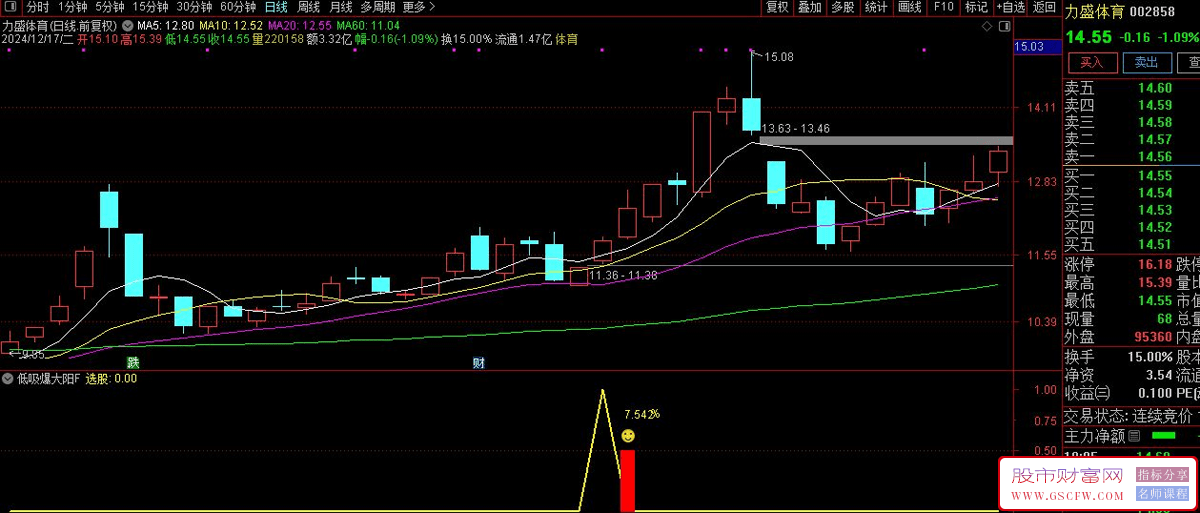This screenshot has height=513, width=1200.
Task: Open 多周期 multi-period view
Action: [379, 6]
